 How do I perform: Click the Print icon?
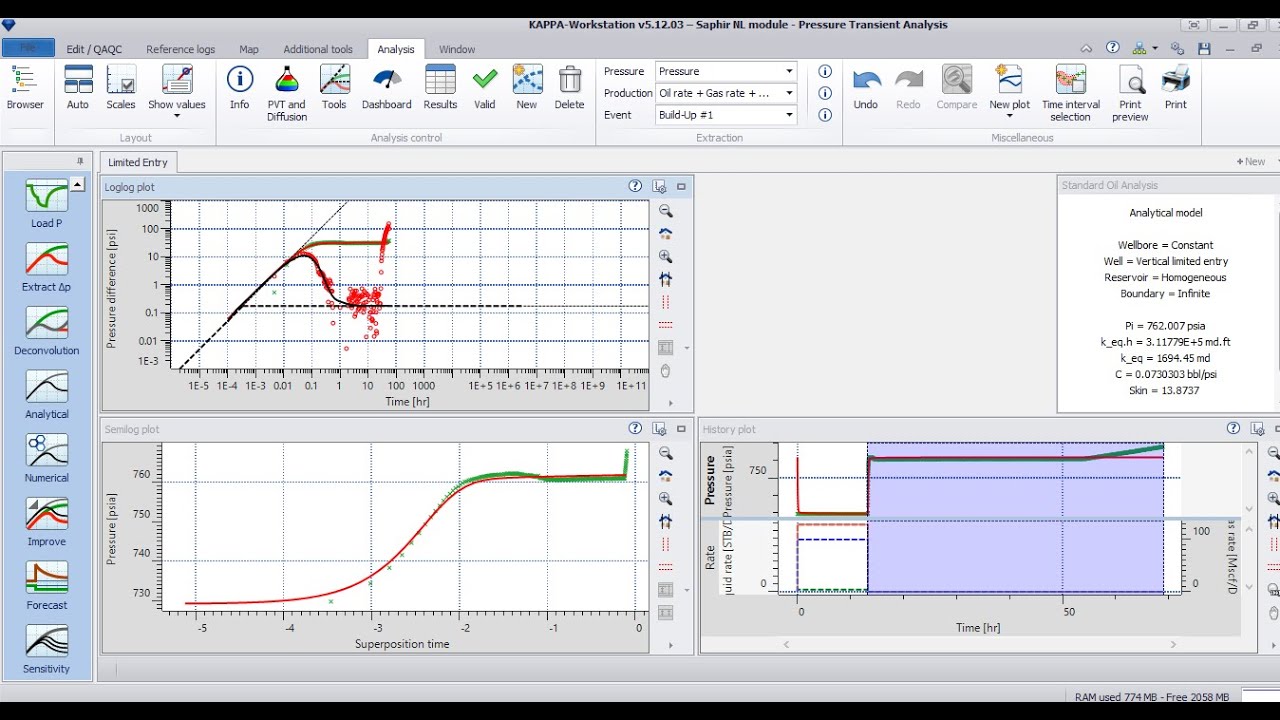1176,80
